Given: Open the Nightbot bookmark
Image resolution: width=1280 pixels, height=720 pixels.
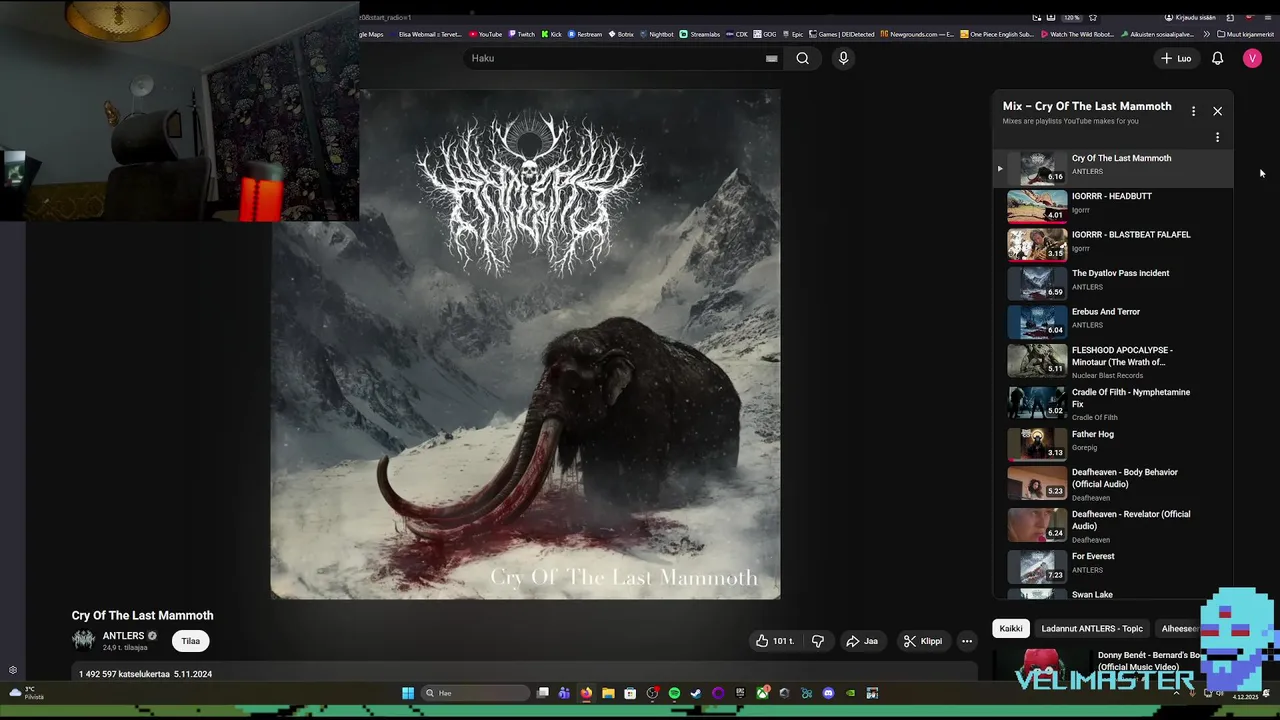Looking at the screenshot, I should tap(656, 34).
